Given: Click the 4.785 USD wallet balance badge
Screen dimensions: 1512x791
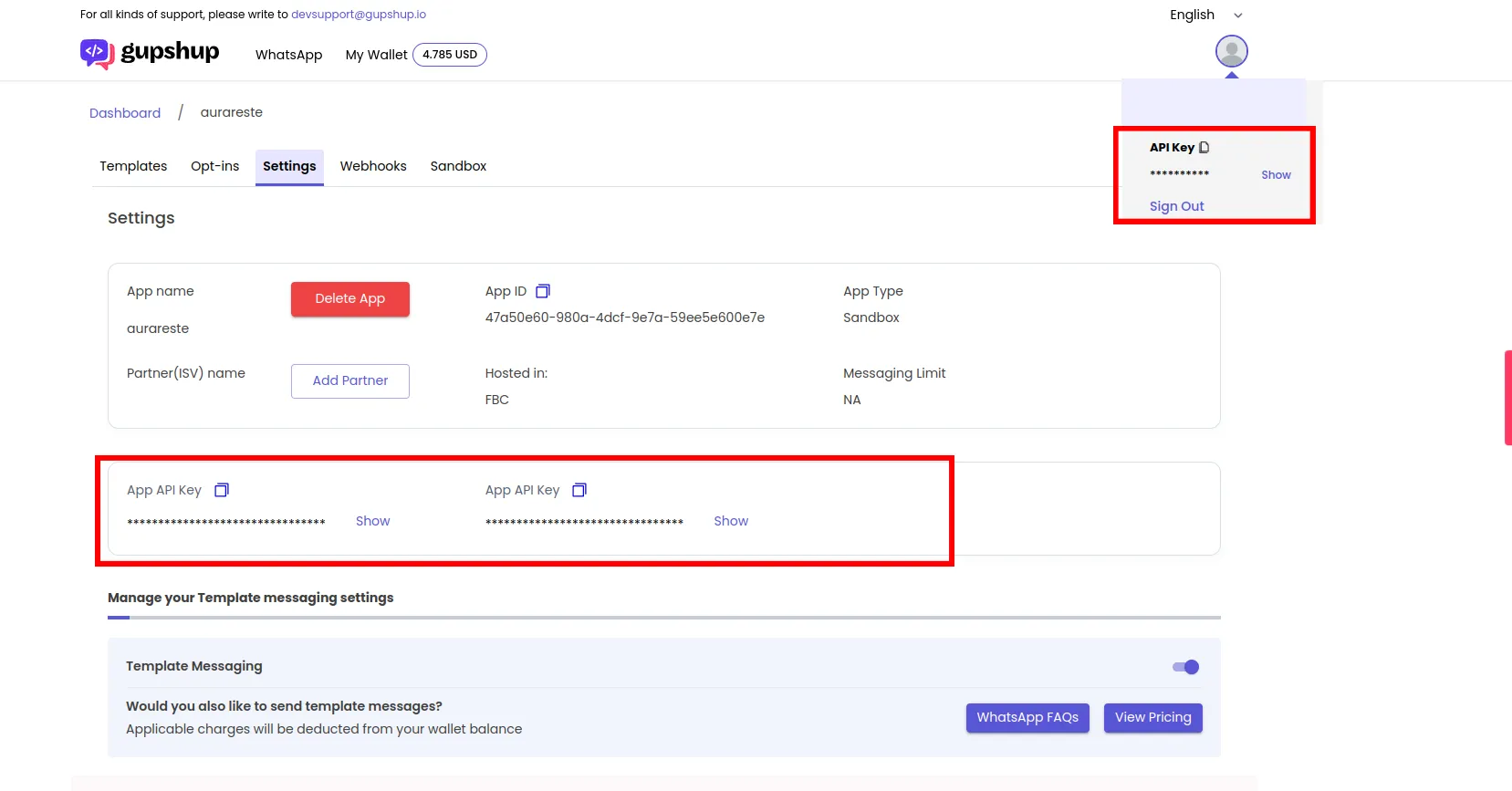Looking at the screenshot, I should pyautogui.click(x=450, y=55).
